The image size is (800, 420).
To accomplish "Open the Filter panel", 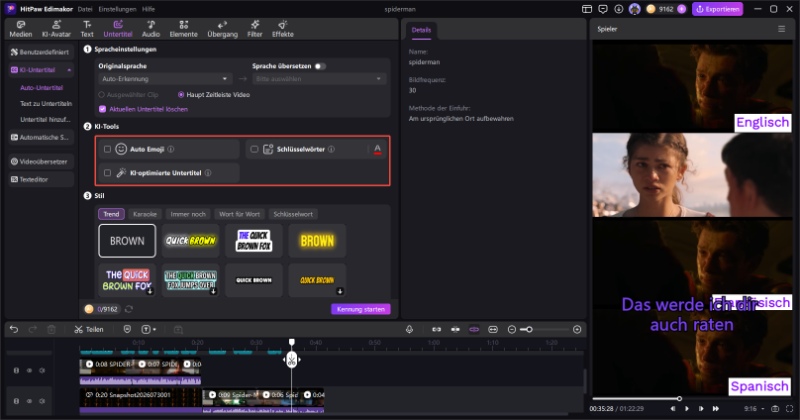I will (x=255, y=29).
